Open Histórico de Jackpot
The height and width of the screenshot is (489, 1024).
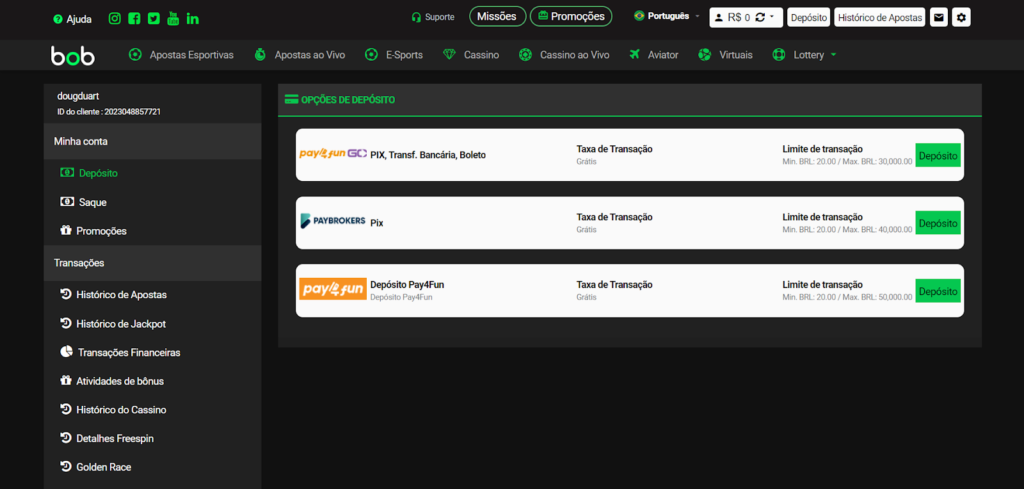[120, 324]
